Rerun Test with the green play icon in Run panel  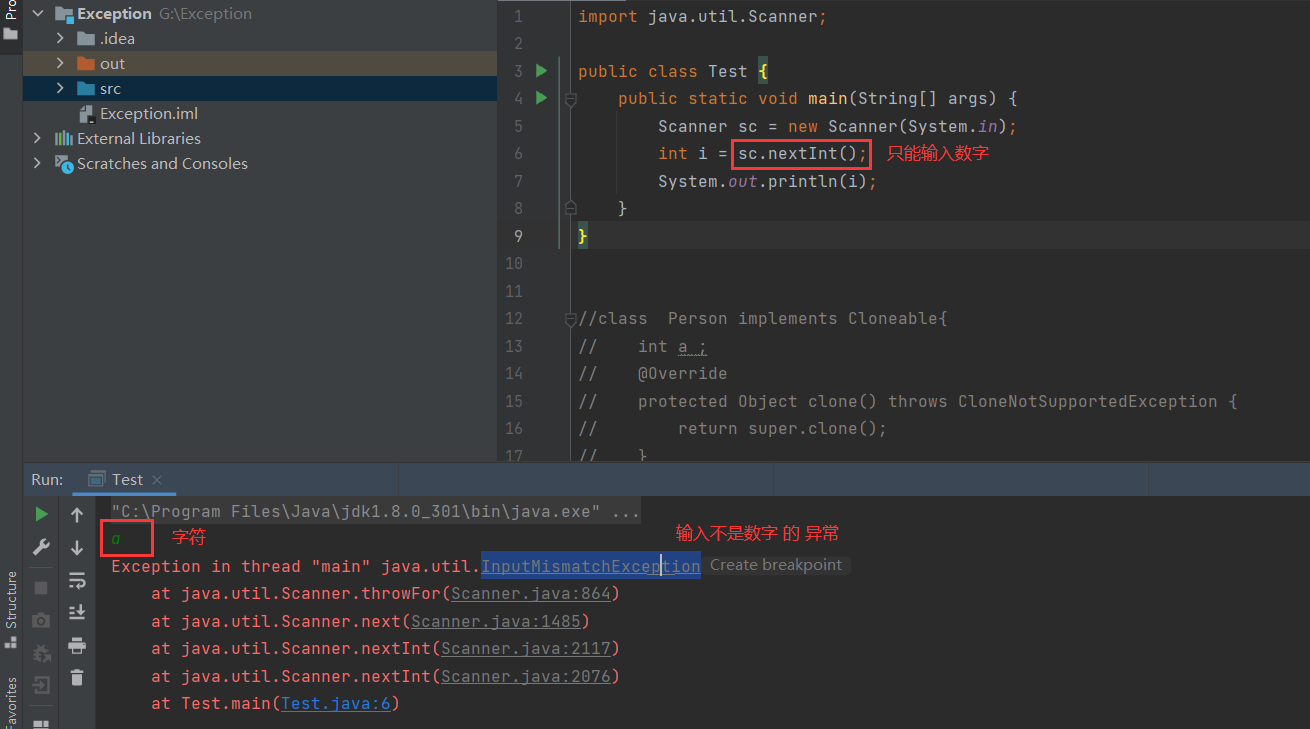[41, 514]
